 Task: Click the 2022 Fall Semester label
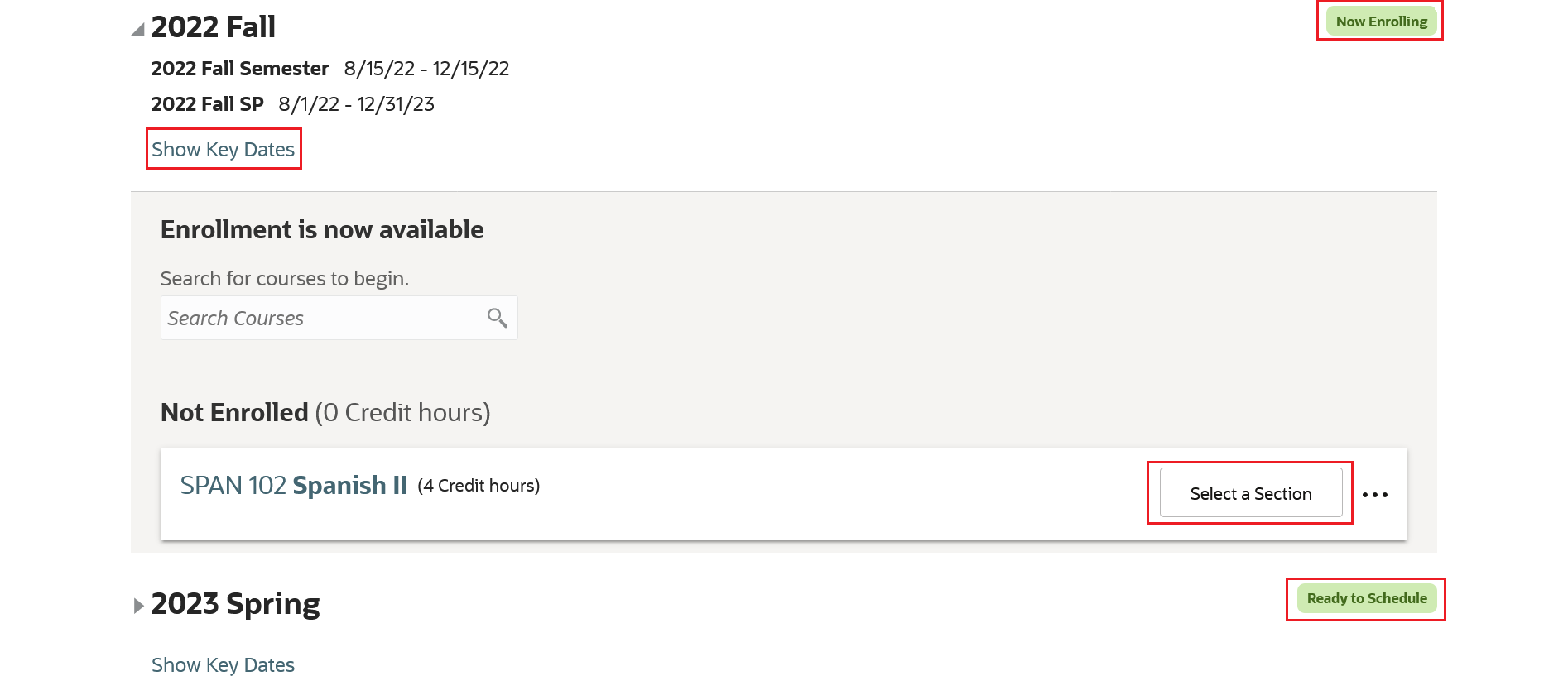pyautogui.click(x=240, y=69)
